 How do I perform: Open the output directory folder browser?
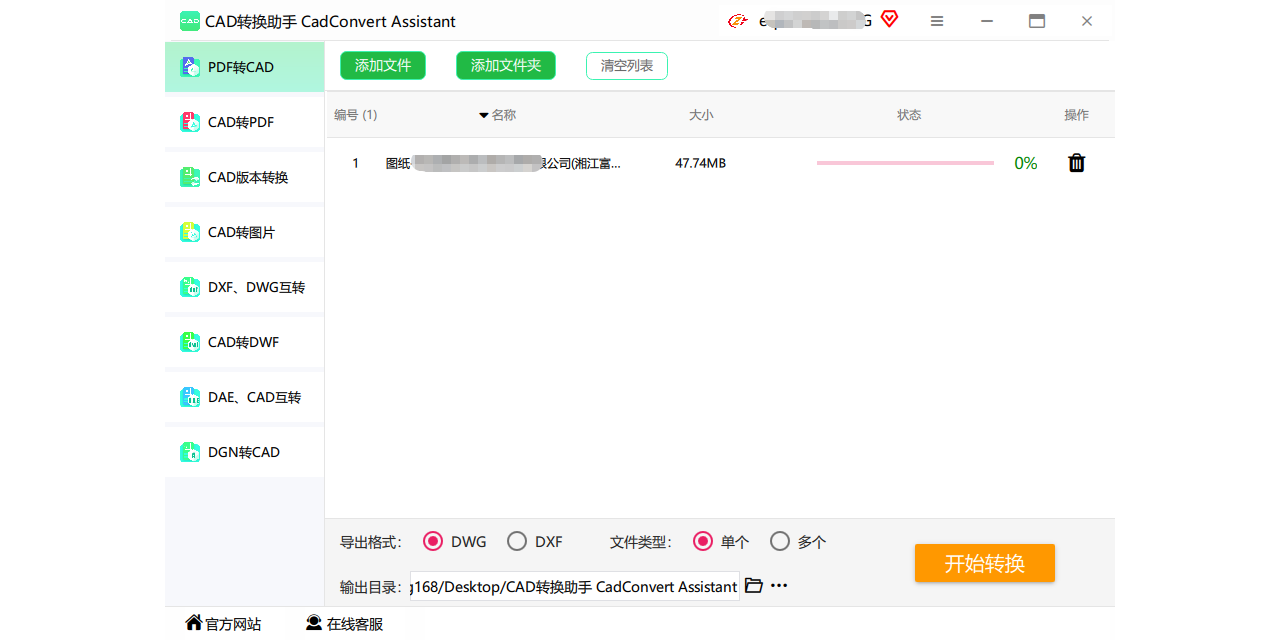pos(753,585)
